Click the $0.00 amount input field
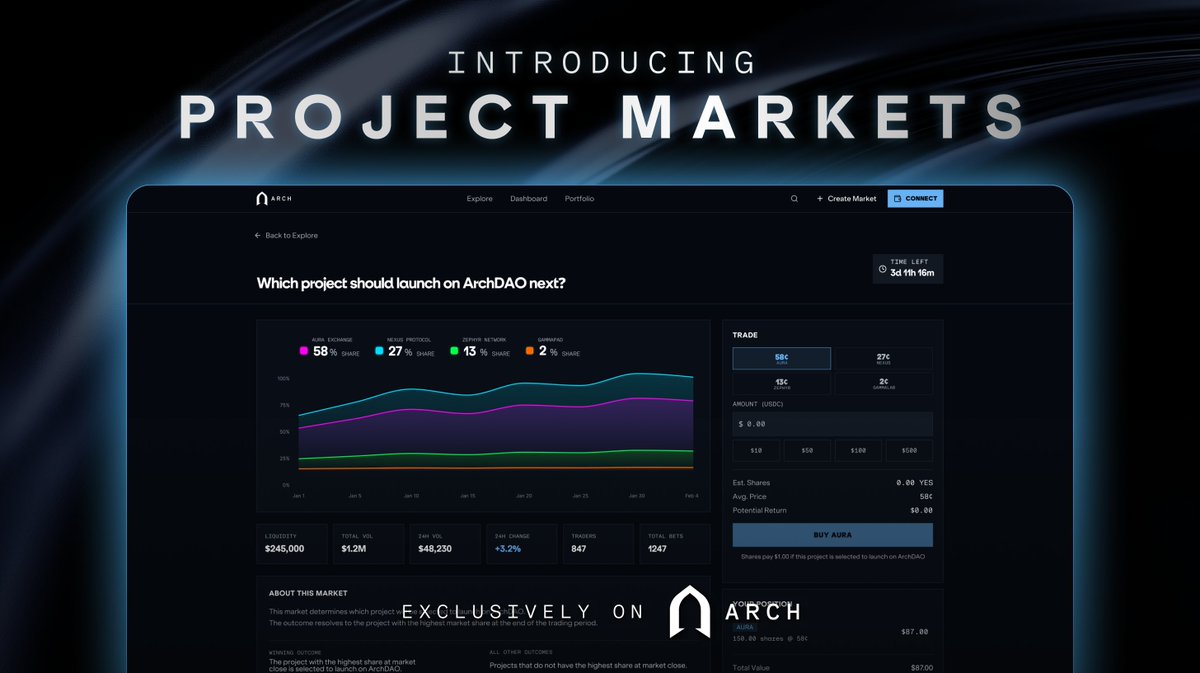This screenshot has width=1200, height=673. tap(831, 423)
